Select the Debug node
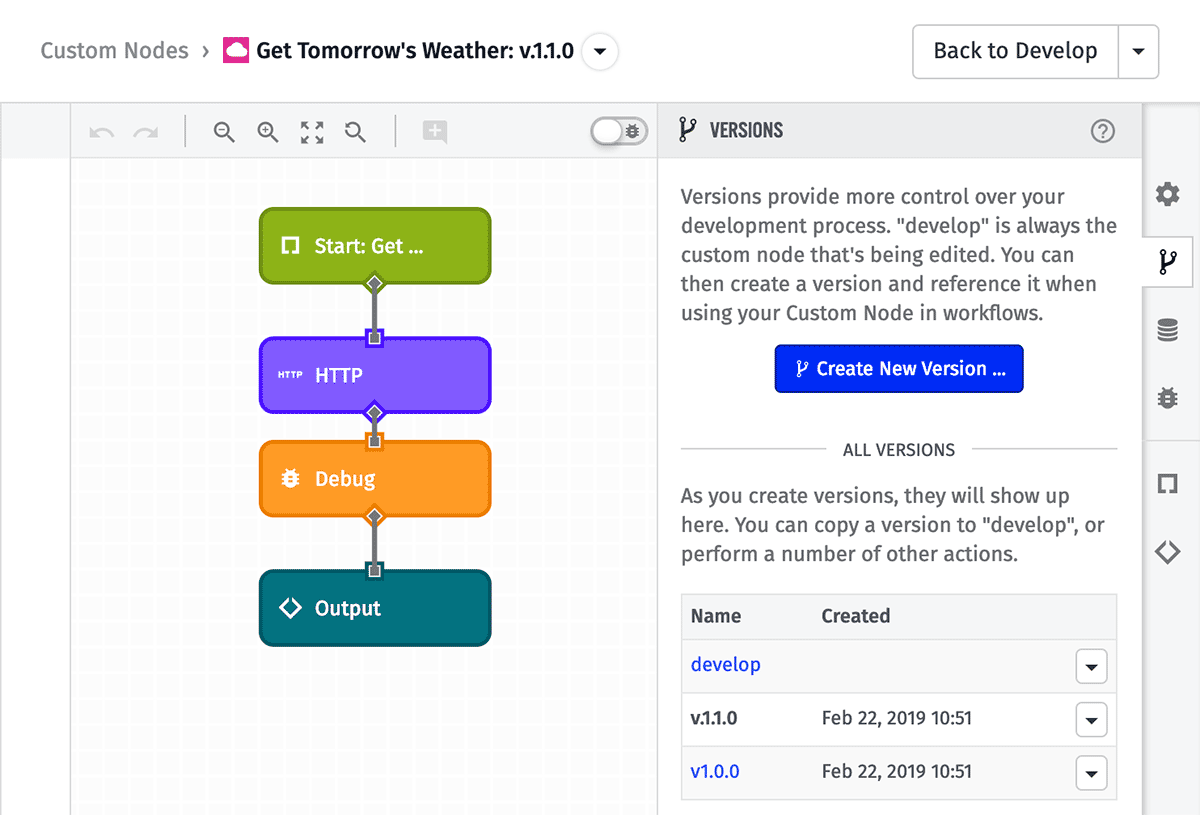The width and height of the screenshot is (1200, 815). (x=375, y=479)
